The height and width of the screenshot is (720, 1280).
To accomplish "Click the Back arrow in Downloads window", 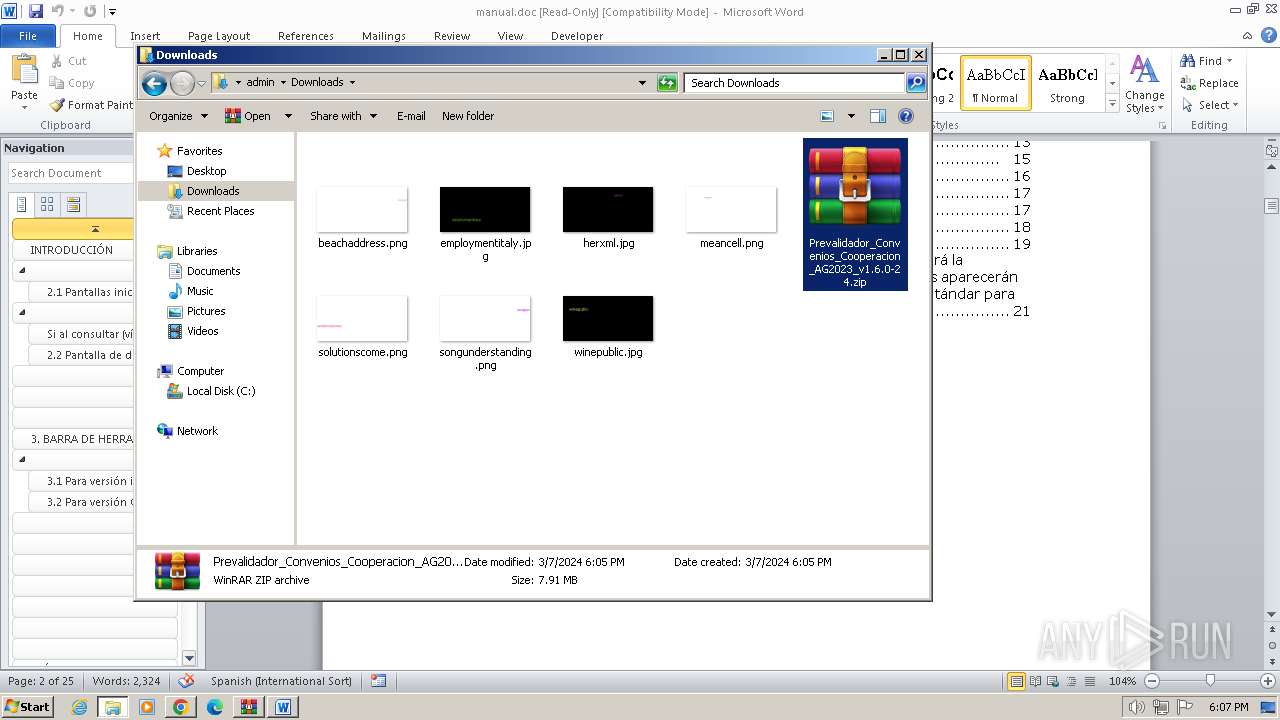I will tap(154, 83).
